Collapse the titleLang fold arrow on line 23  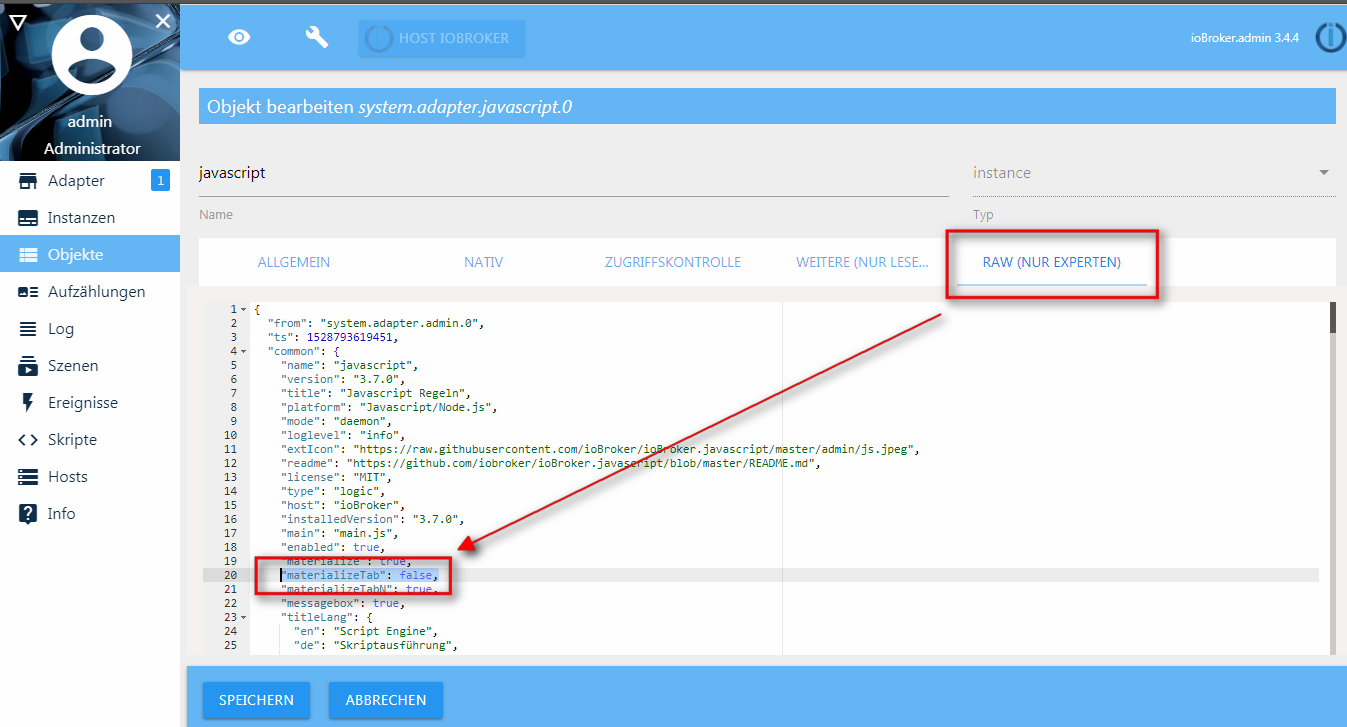click(244, 618)
